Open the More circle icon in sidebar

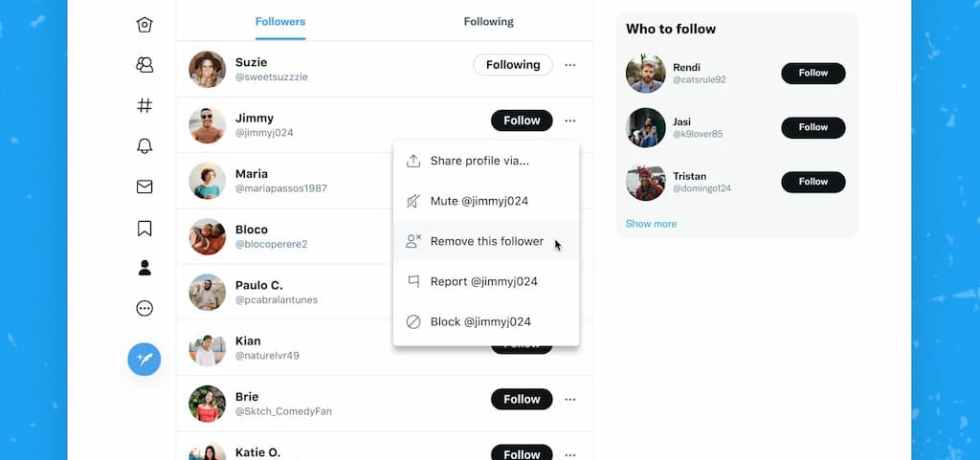(x=144, y=309)
